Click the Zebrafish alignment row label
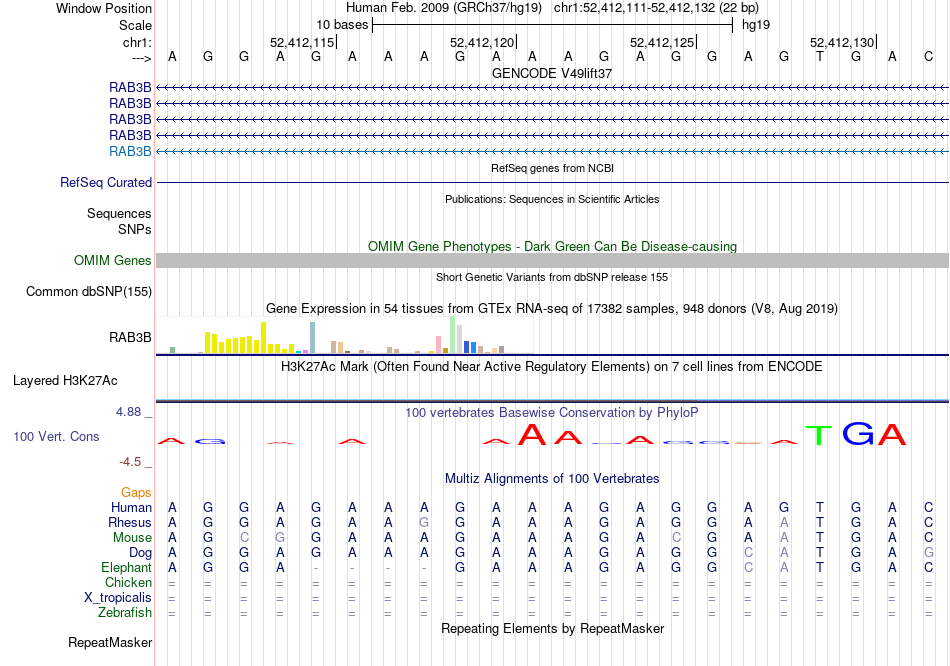This screenshot has width=950, height=666. (125, 613)
